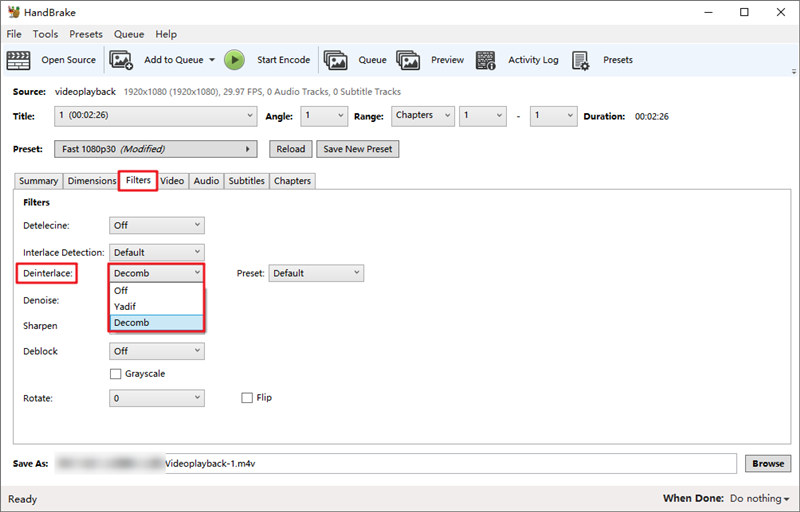Click the Reload button
800x512 pixels.
tap(291, 149)
